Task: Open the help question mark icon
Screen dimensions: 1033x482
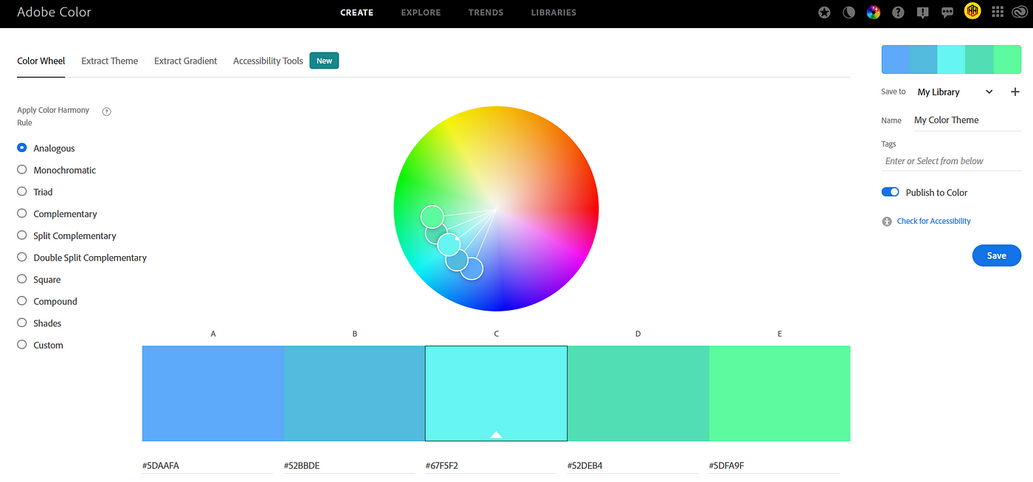Action: [897, 13]
